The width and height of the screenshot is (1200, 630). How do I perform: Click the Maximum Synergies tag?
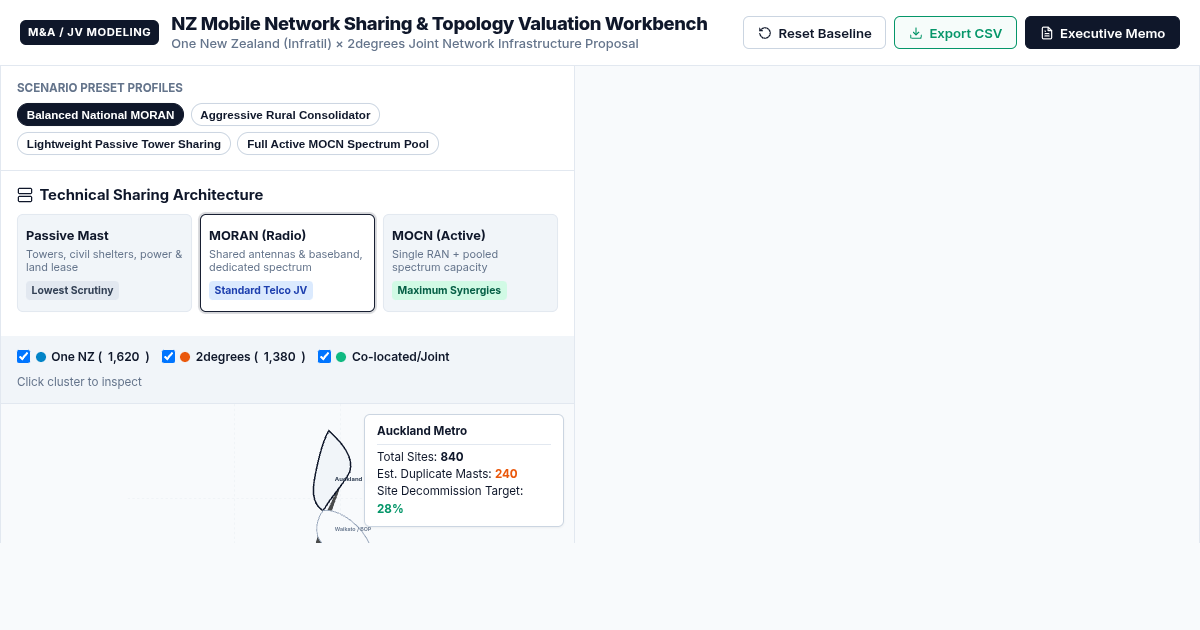point(449,291)
